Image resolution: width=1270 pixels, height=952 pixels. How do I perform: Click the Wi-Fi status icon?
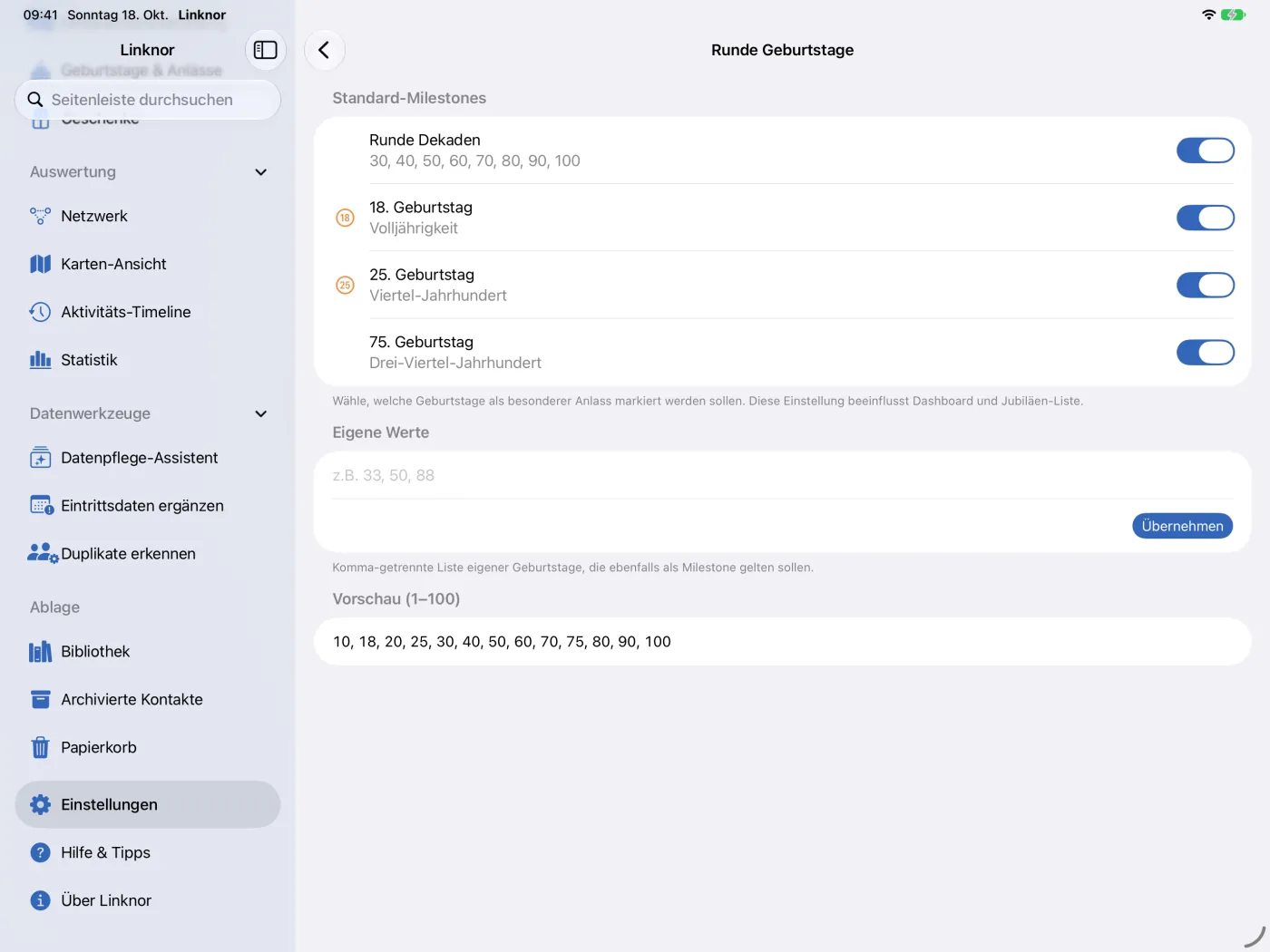(1208, 15)
